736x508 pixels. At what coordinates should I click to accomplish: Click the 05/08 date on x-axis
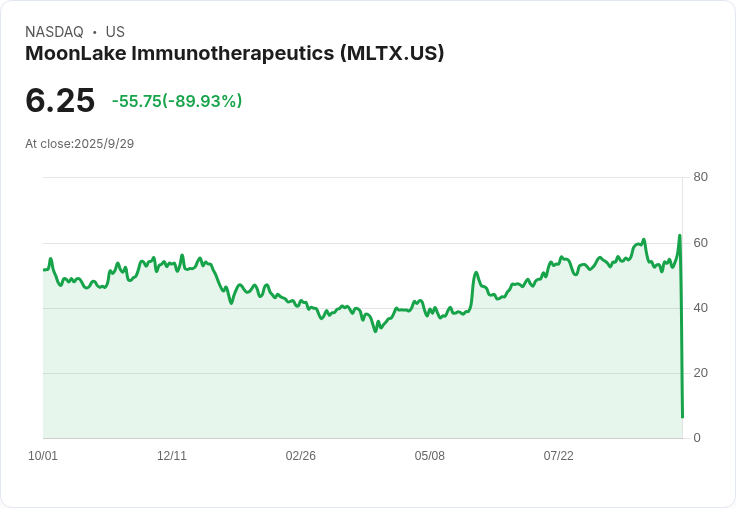tap(430, 456)
